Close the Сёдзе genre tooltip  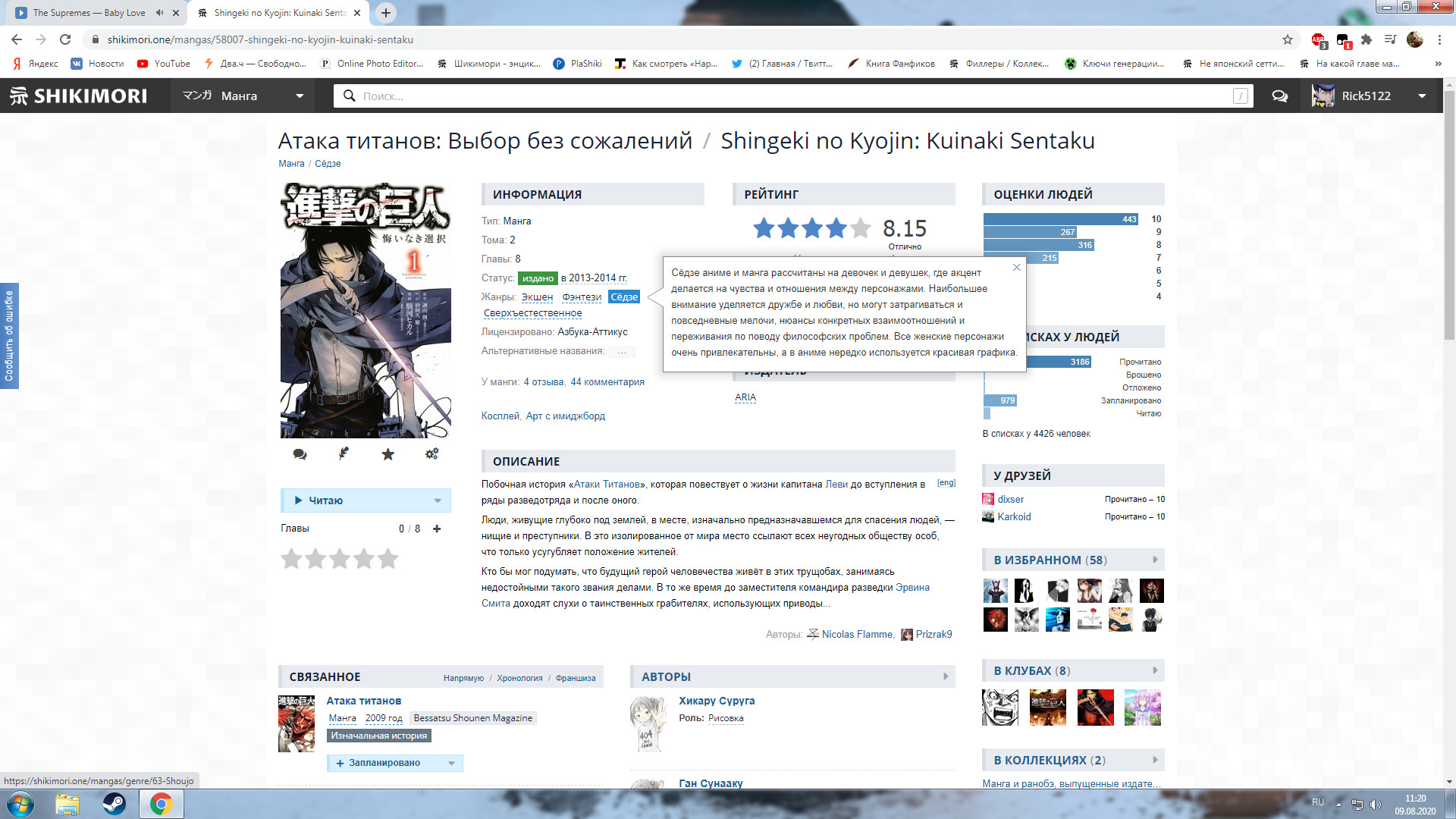[1016, 267]
